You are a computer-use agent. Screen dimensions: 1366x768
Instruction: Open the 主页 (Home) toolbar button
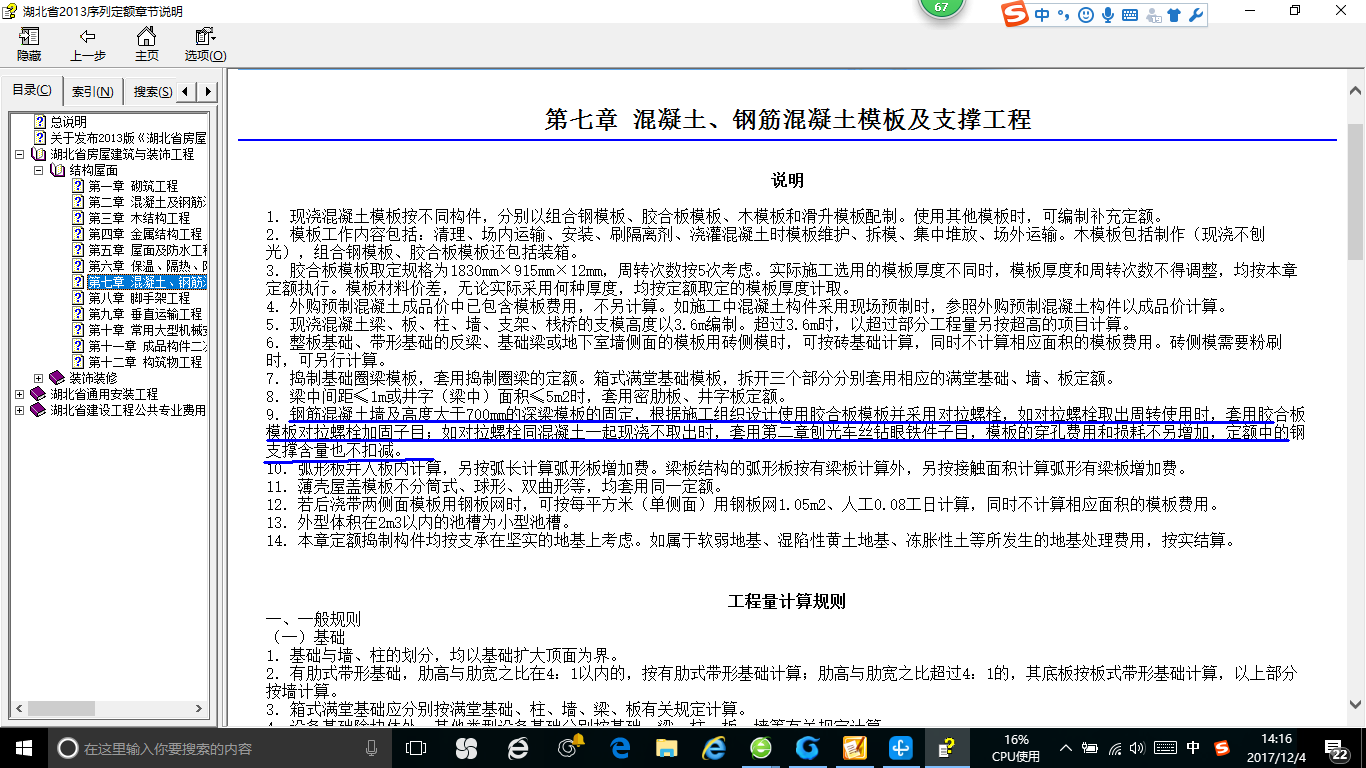pos(146,45)
